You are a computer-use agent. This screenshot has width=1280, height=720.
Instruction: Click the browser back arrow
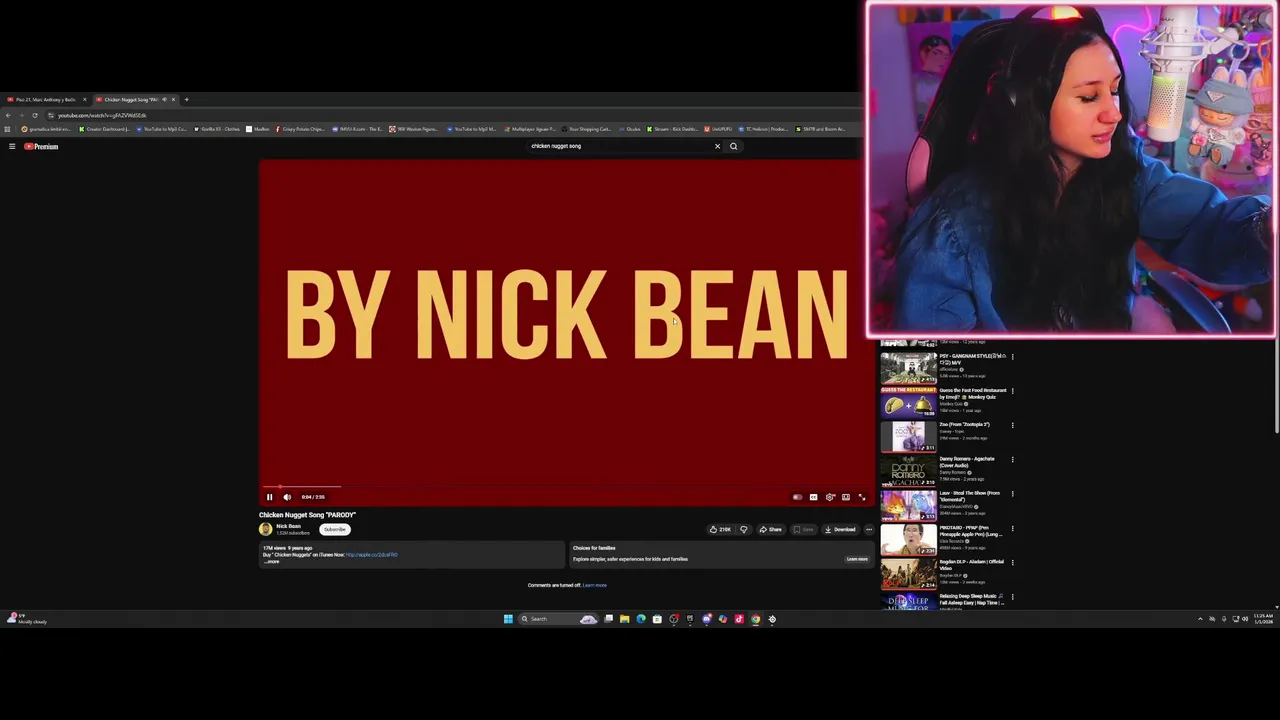[x=8, y=115]
